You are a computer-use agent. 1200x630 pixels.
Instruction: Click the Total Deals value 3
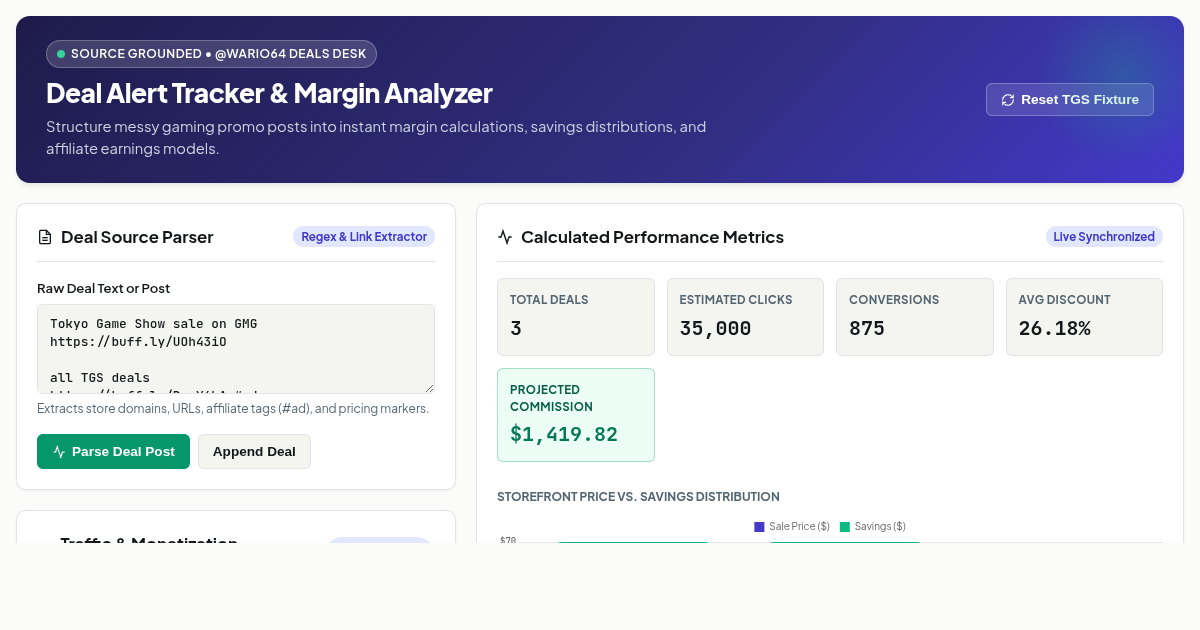tap(516, 328)
